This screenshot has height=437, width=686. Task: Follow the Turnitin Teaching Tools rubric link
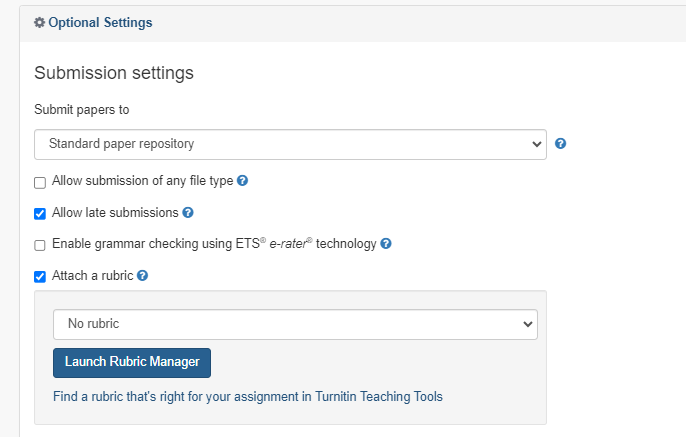(248, 396)
